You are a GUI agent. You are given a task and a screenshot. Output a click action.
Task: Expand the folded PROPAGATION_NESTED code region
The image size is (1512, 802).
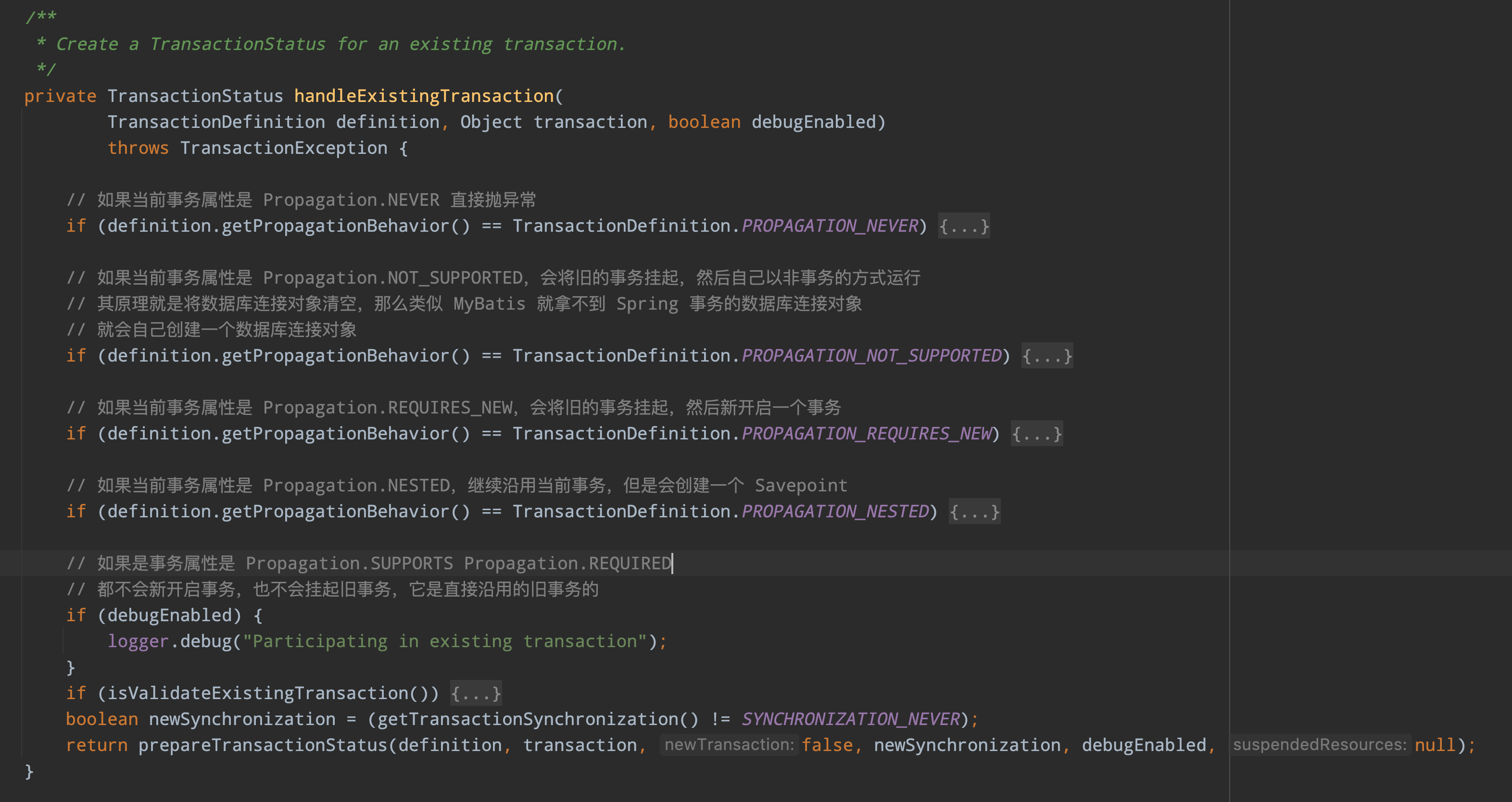coord(974,511)
